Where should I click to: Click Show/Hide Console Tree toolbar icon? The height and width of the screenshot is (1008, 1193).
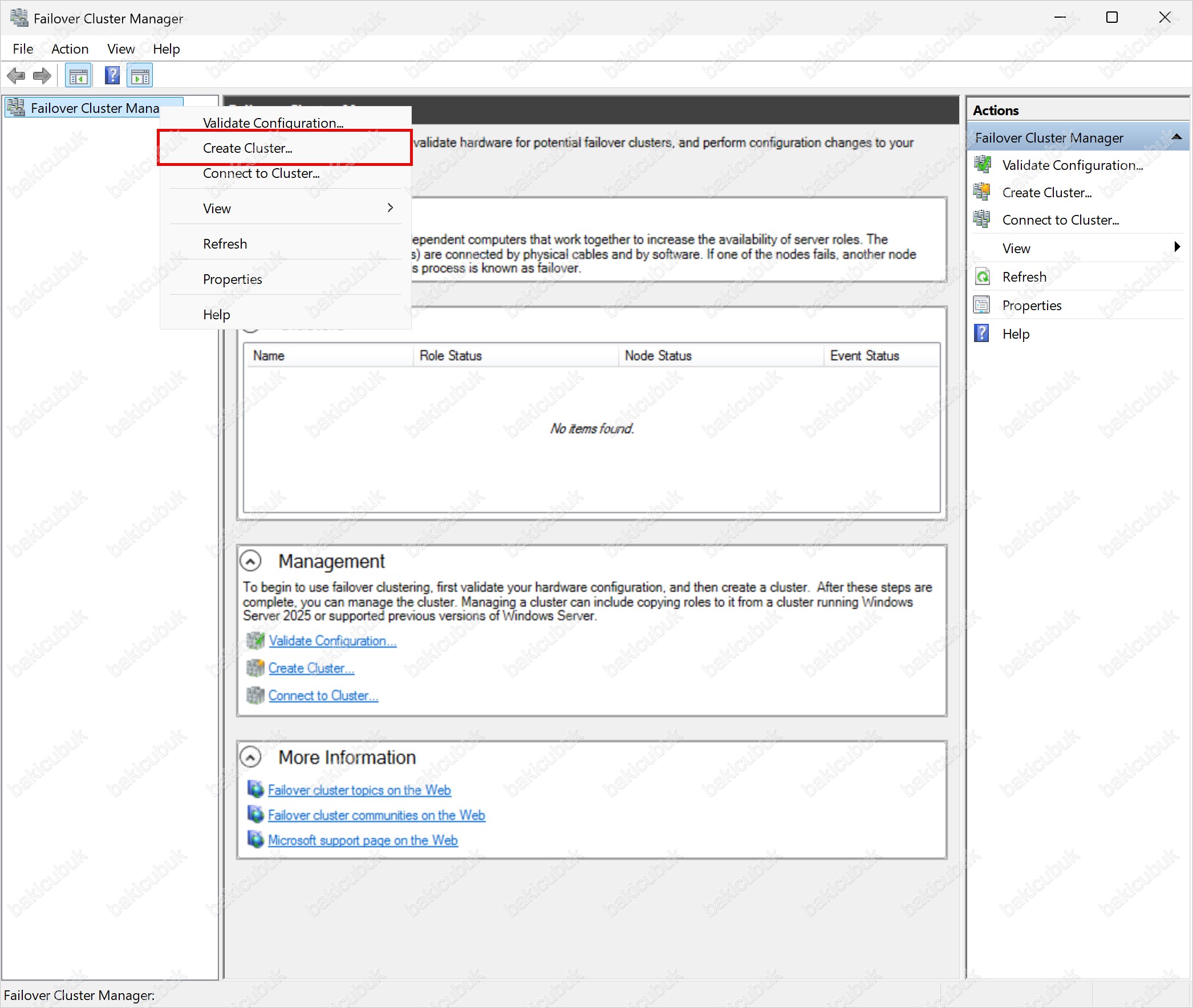pos(78,75)
